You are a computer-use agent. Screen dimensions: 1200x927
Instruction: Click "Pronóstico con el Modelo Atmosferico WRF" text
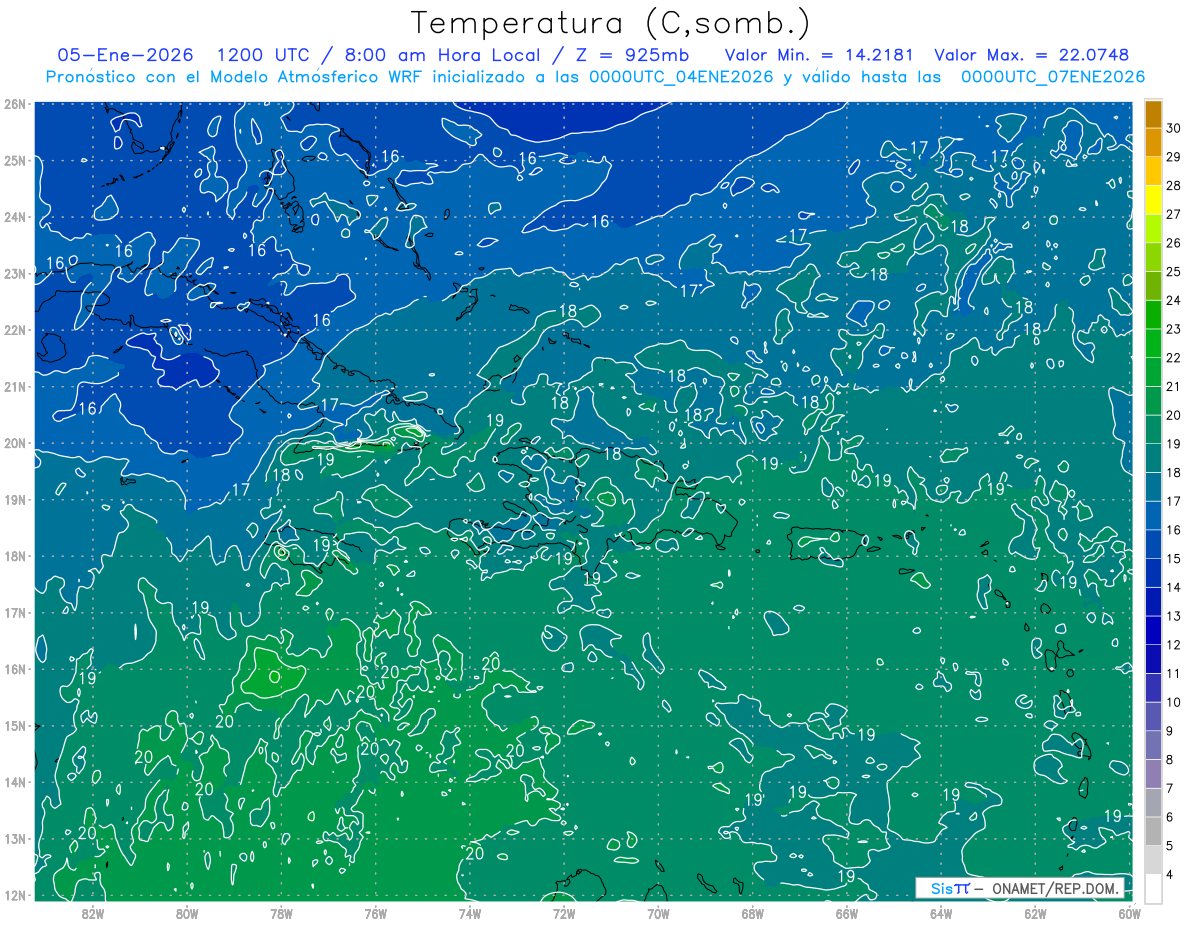[236, 77]
